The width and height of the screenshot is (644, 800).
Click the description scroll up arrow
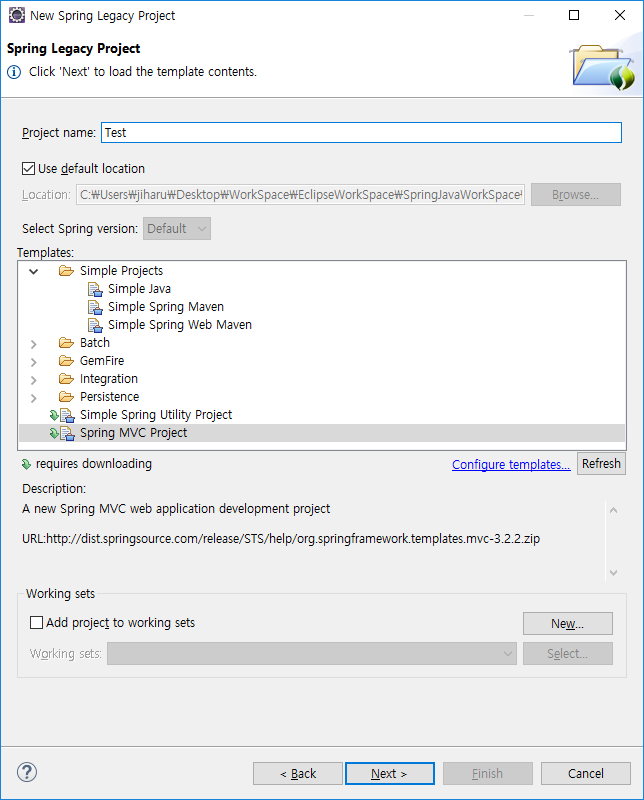click(x=613, y=510)
